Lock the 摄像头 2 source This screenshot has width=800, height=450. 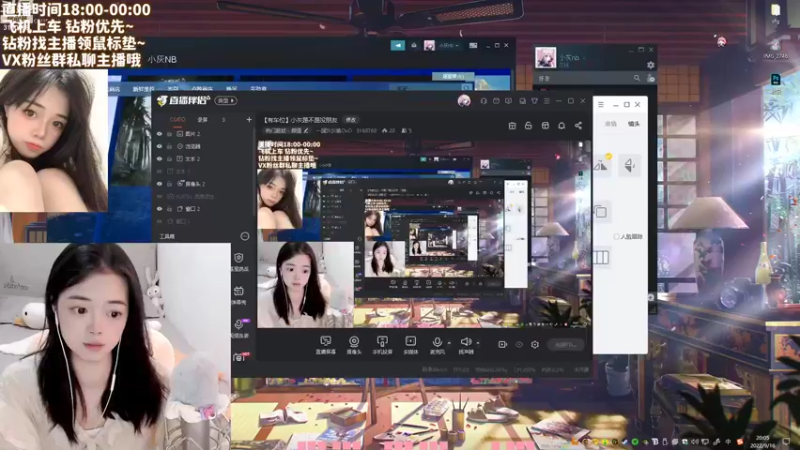(x=169, y=184)
